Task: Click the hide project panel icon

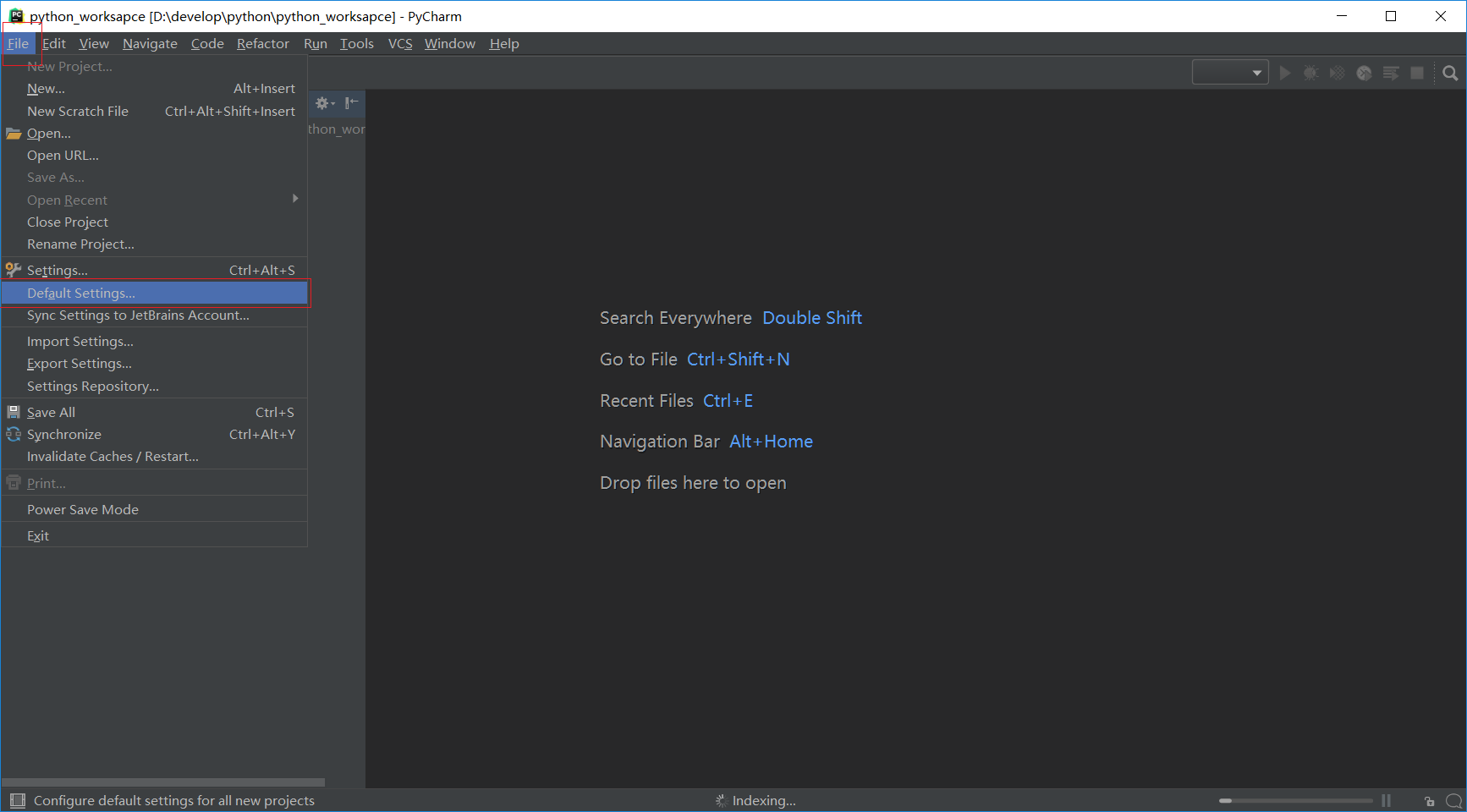Action: [x=351, y=103]
